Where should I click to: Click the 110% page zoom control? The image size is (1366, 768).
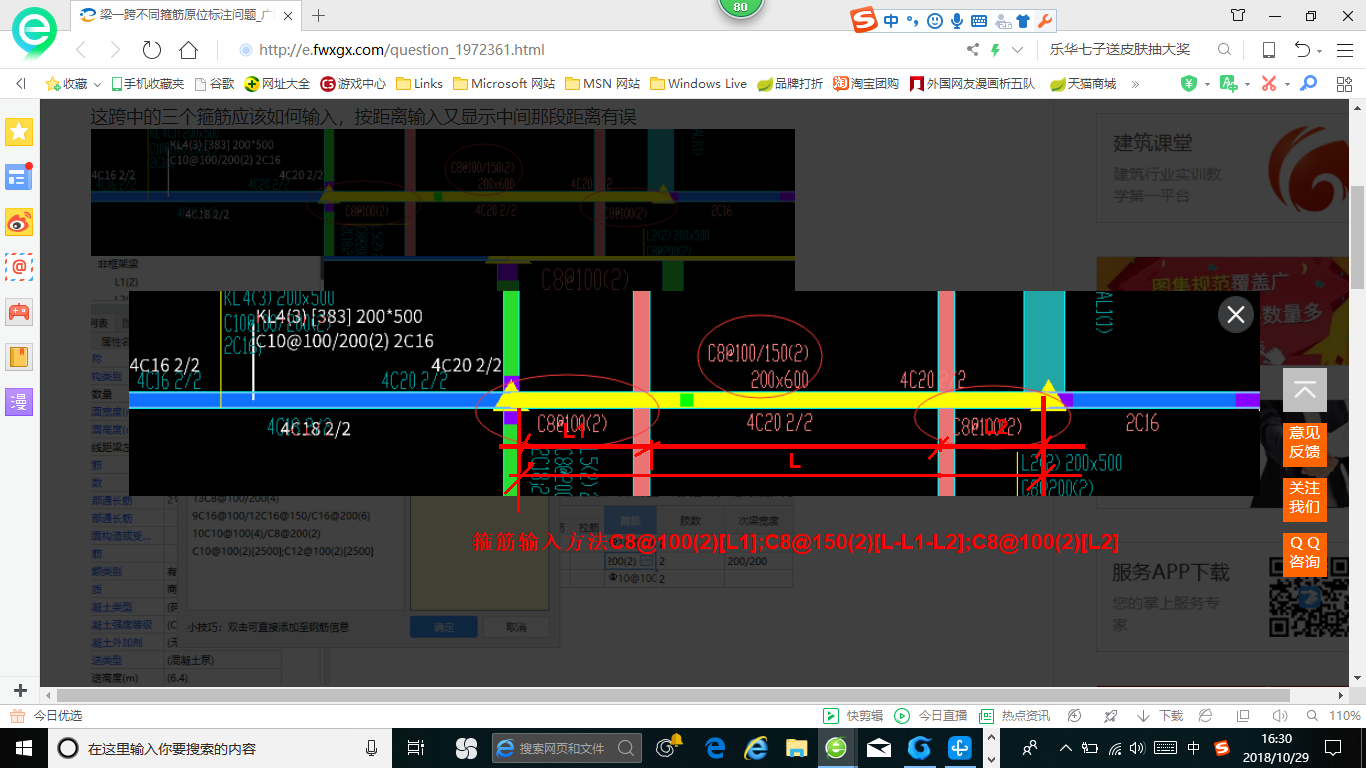click(x=1336, y=716)
